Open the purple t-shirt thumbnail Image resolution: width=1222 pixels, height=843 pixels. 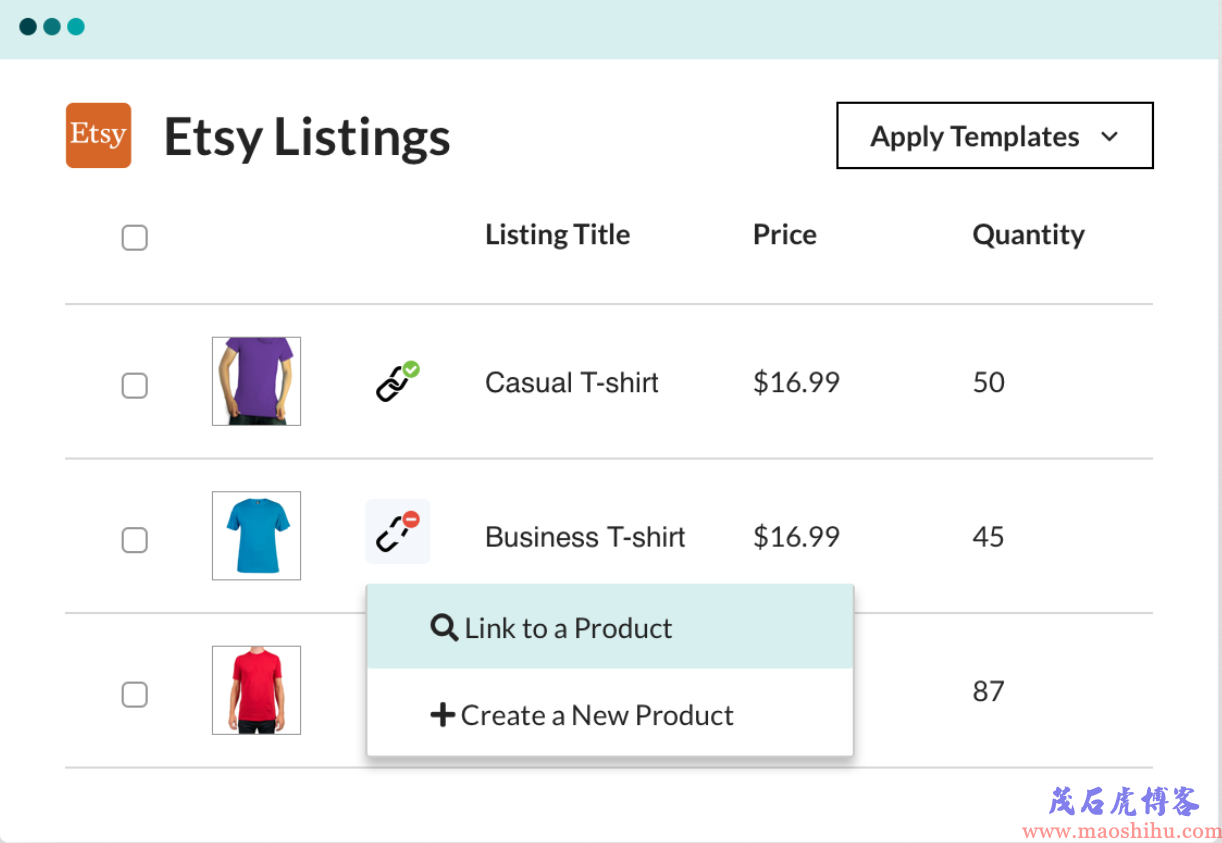coord(256,381)
